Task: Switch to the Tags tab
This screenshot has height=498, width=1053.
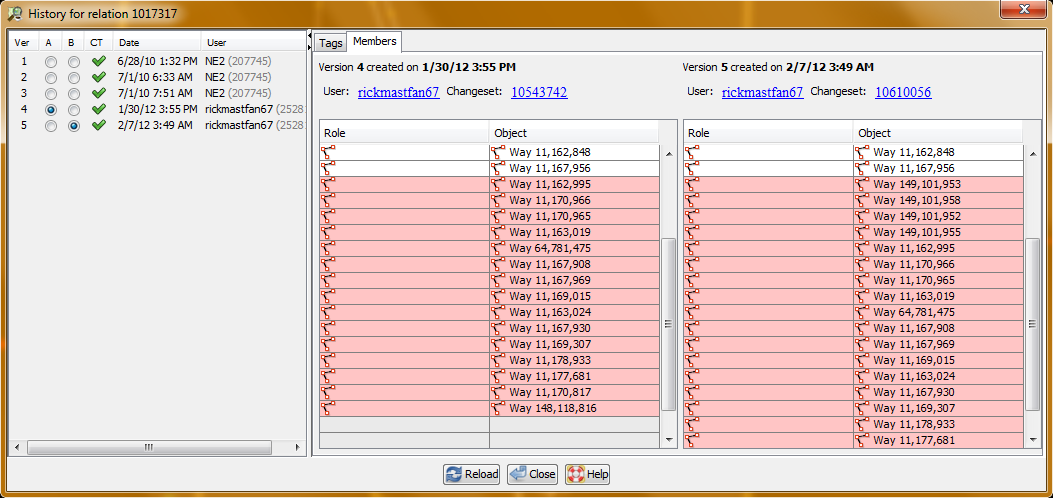Action: coord(330,43)
